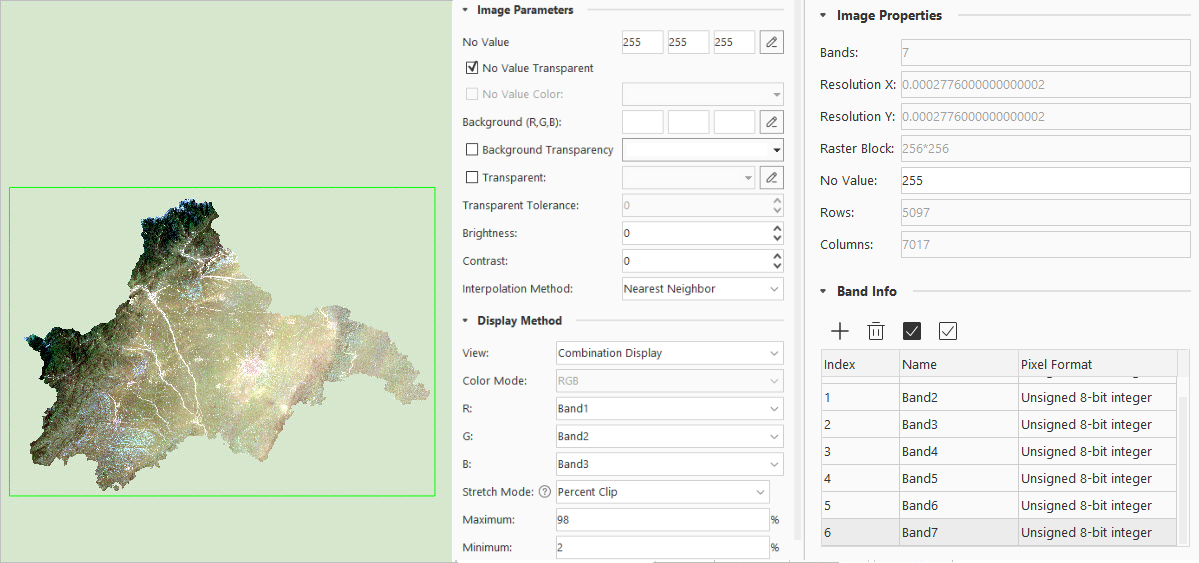Image resolution: width=1199 pixels, height=563 pixels.
Task: Collapse the Image Parameters section
Action: 466,10
